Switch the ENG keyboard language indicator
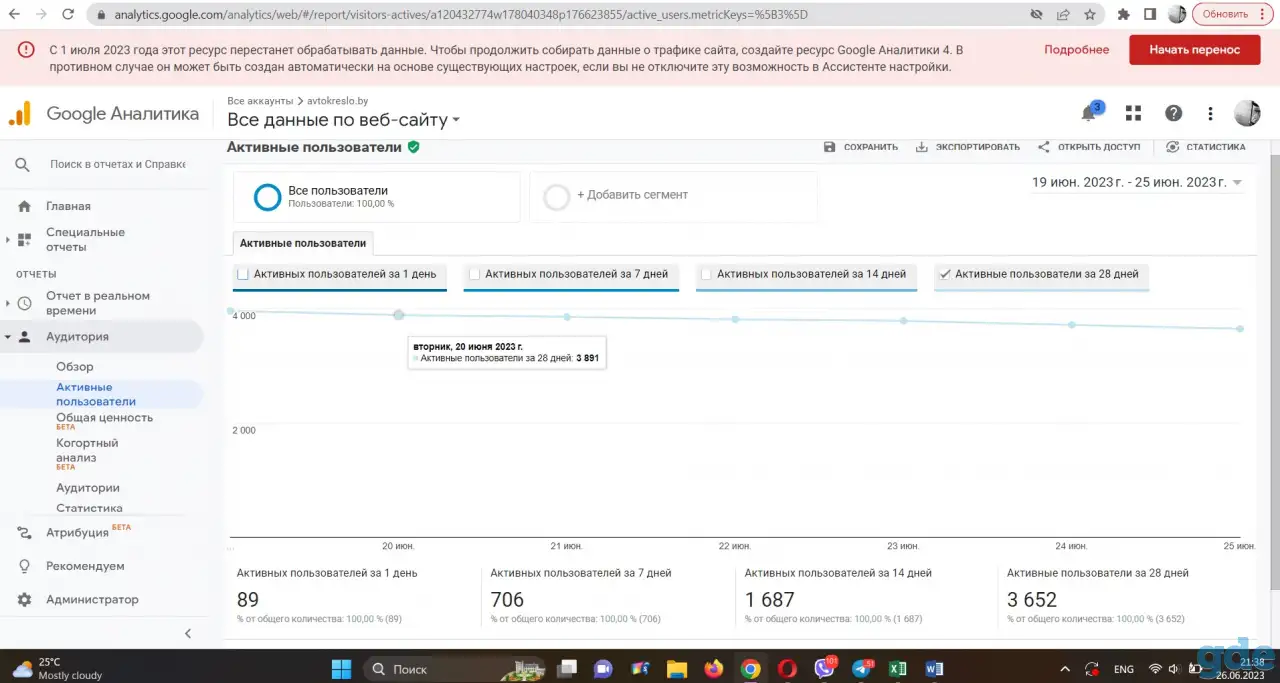 click(1123, 669)
